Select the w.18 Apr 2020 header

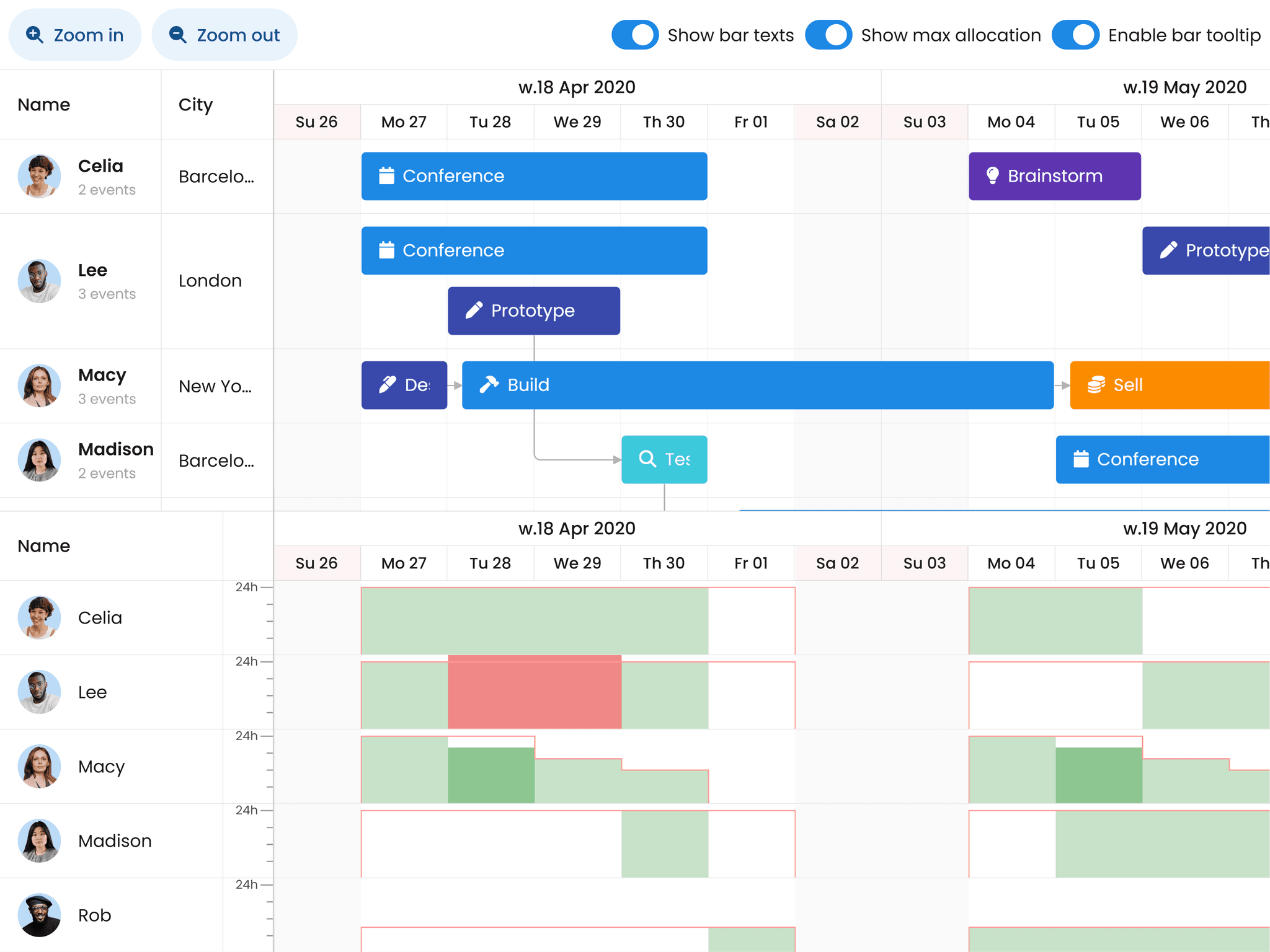[577, 87]
